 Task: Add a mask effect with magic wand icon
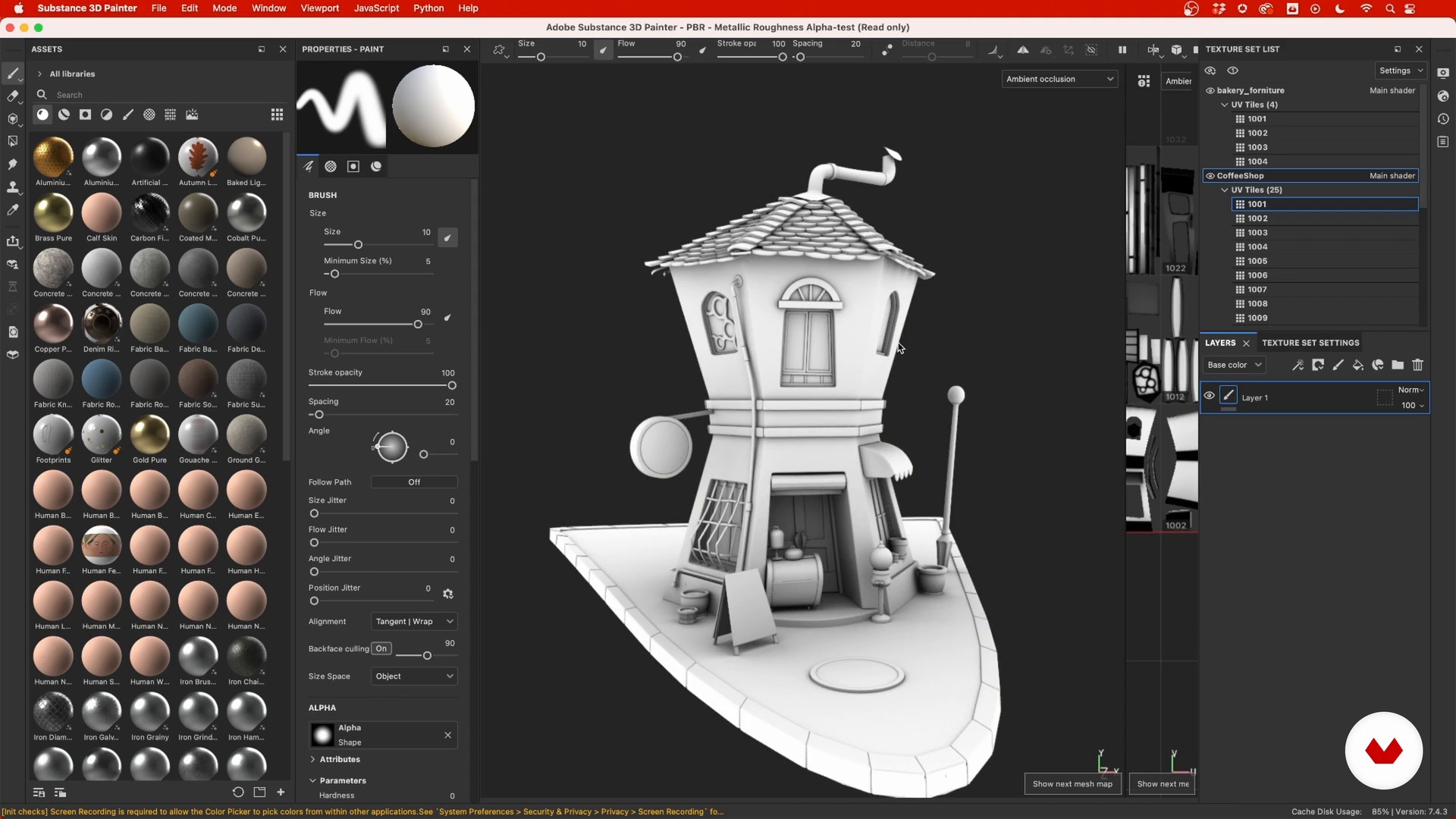point(1298,365)
